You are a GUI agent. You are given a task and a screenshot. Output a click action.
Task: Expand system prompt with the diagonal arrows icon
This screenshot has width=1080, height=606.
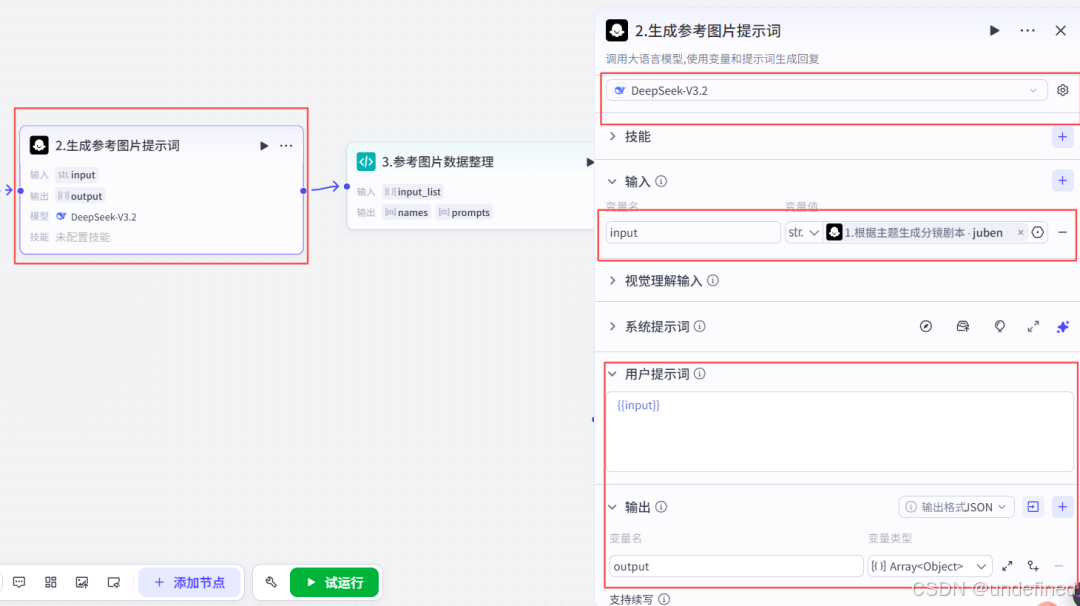pos(1033,326)
